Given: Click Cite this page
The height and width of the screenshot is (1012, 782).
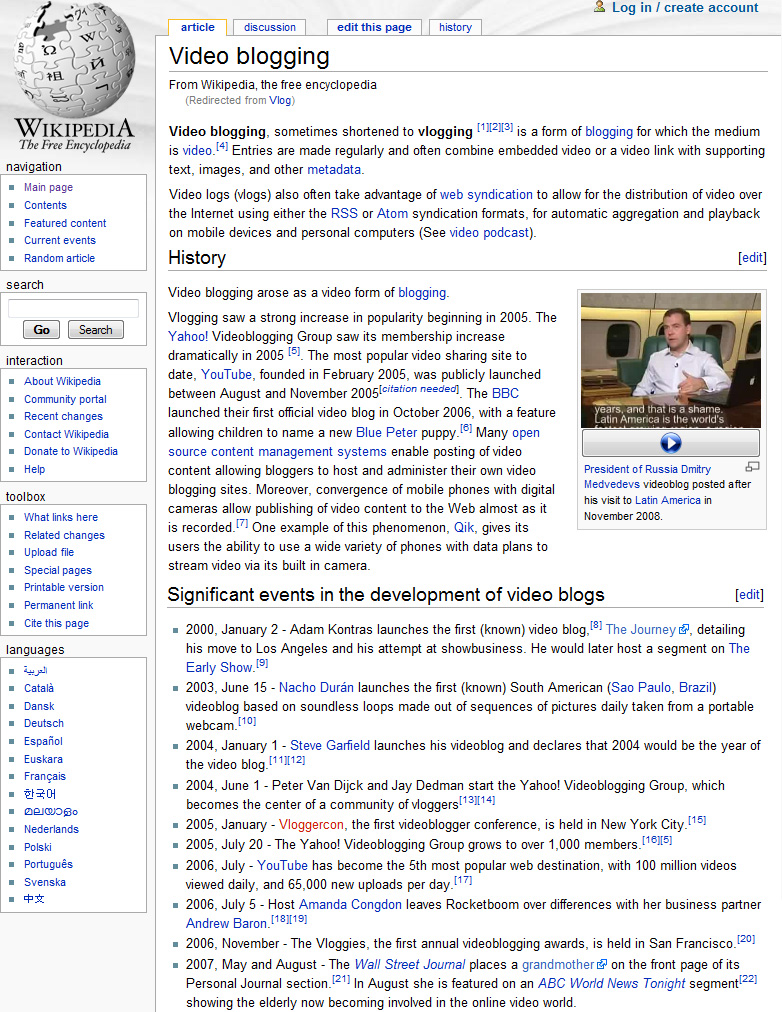Looking at the screenshot, I should (x=56, y=623).
